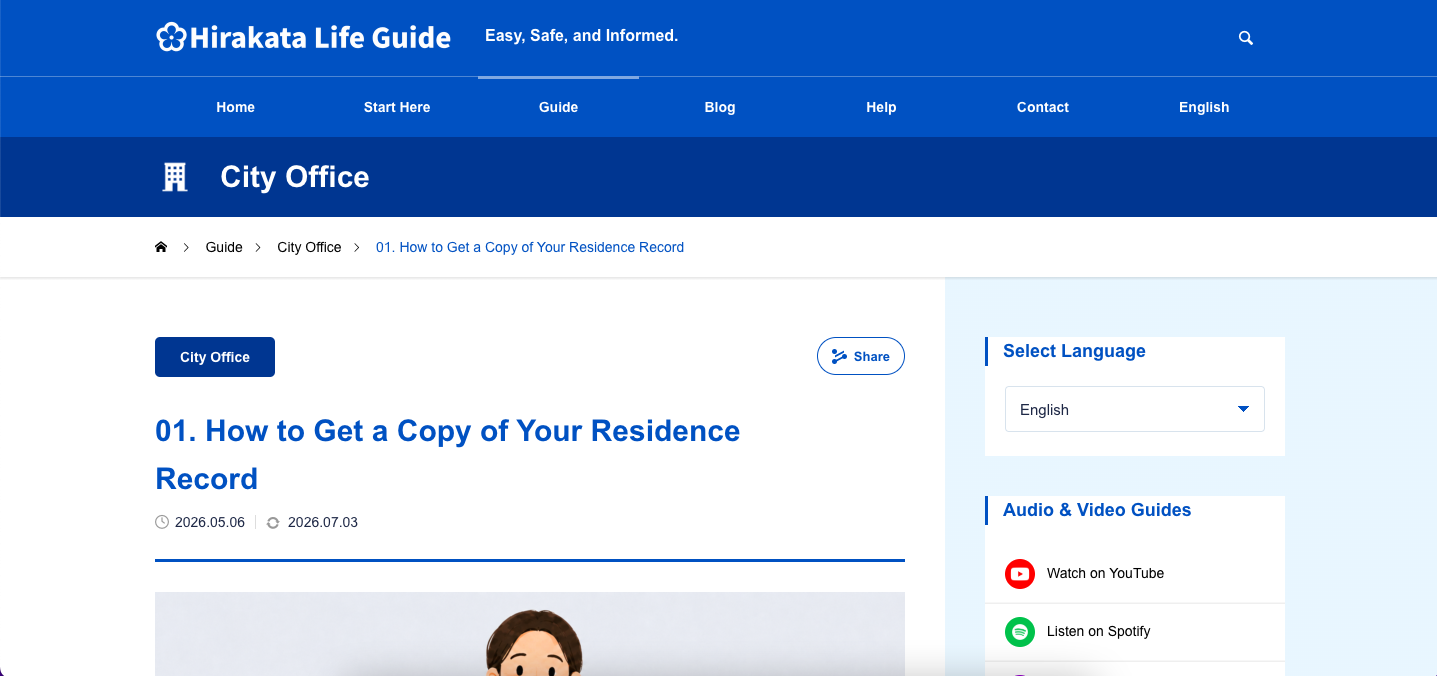Click the YouTube play icon
Viewport: 1437px width, 676px height.
point(1019,574)
